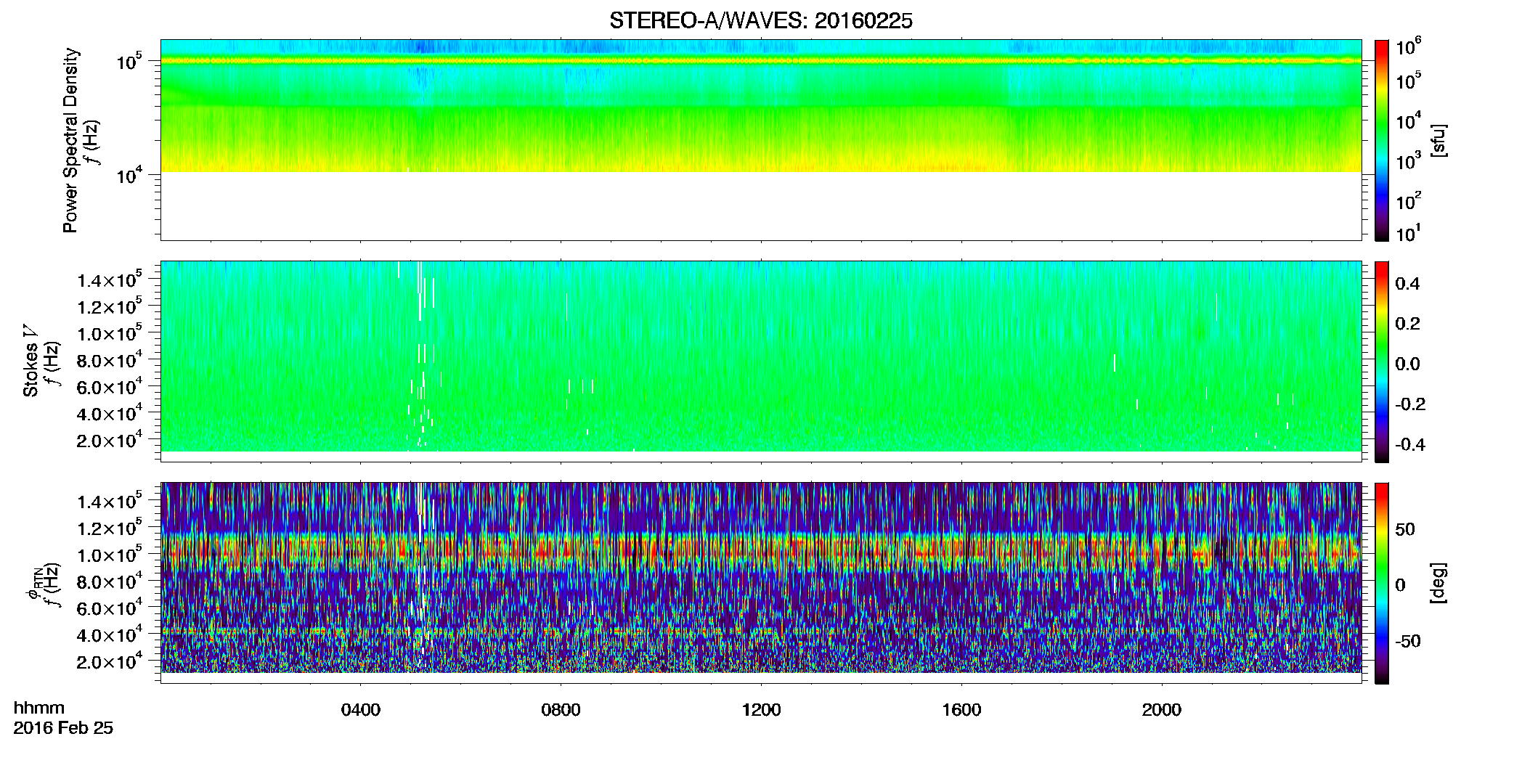Click the Power Spectral Density color bar
Image resolution: width=1522 pixels, height=784 pixels.
pos(1382,140)
